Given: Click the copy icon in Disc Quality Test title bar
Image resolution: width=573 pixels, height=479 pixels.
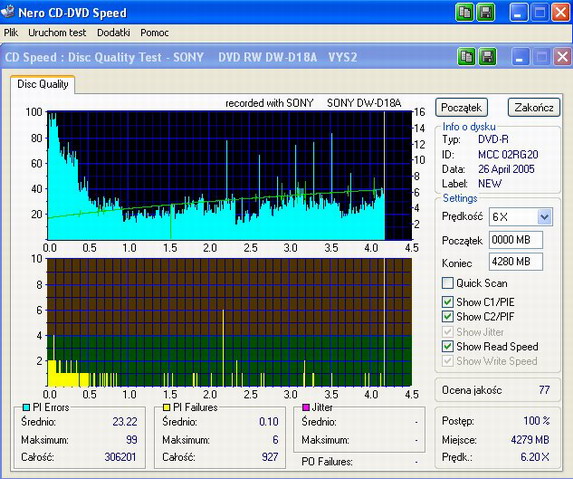Looking at the screenshot, I should click(466, 57).
